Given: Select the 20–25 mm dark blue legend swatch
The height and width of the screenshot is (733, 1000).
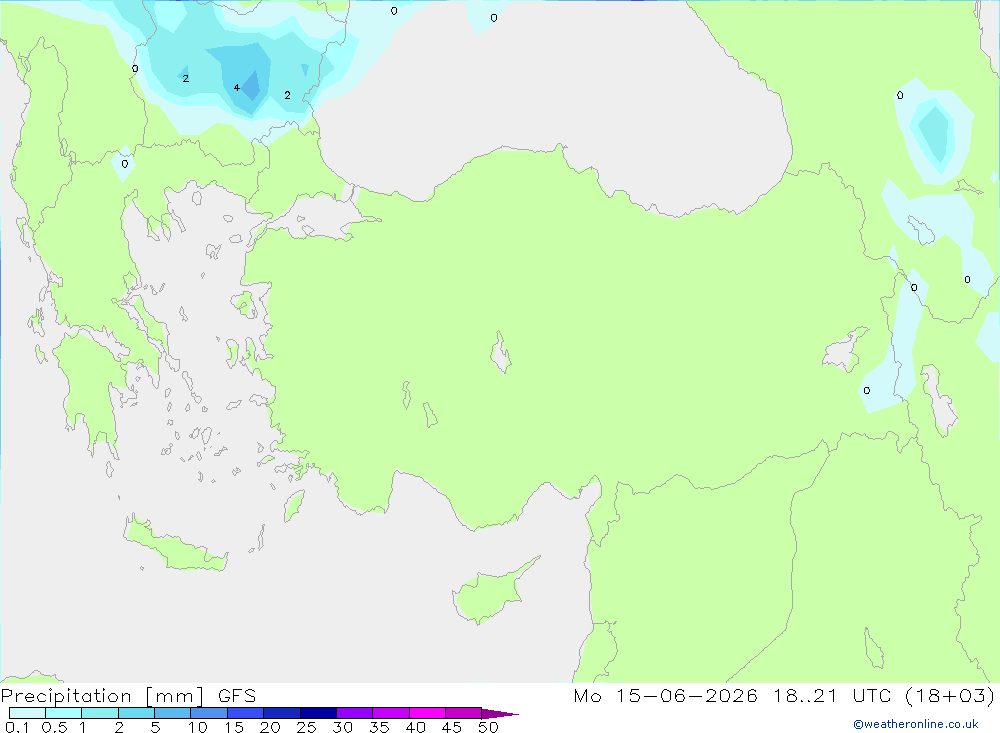Looking at the screenshot, I should pos(282,713).
